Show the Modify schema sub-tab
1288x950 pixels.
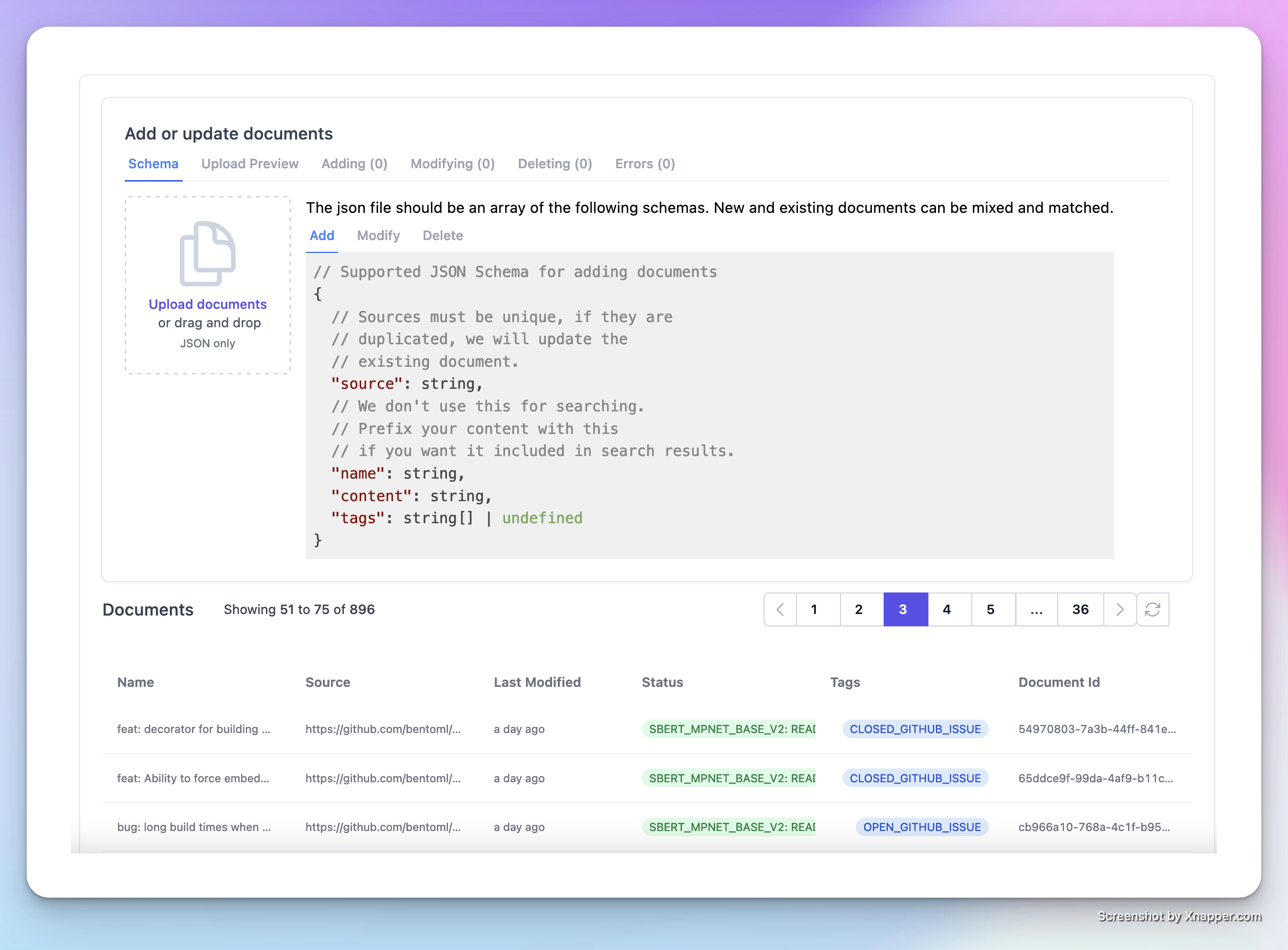(378, 236)
